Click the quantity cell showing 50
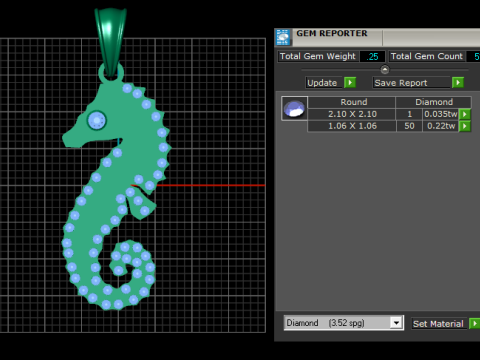The image size is (480, 360). pos(409,126)
